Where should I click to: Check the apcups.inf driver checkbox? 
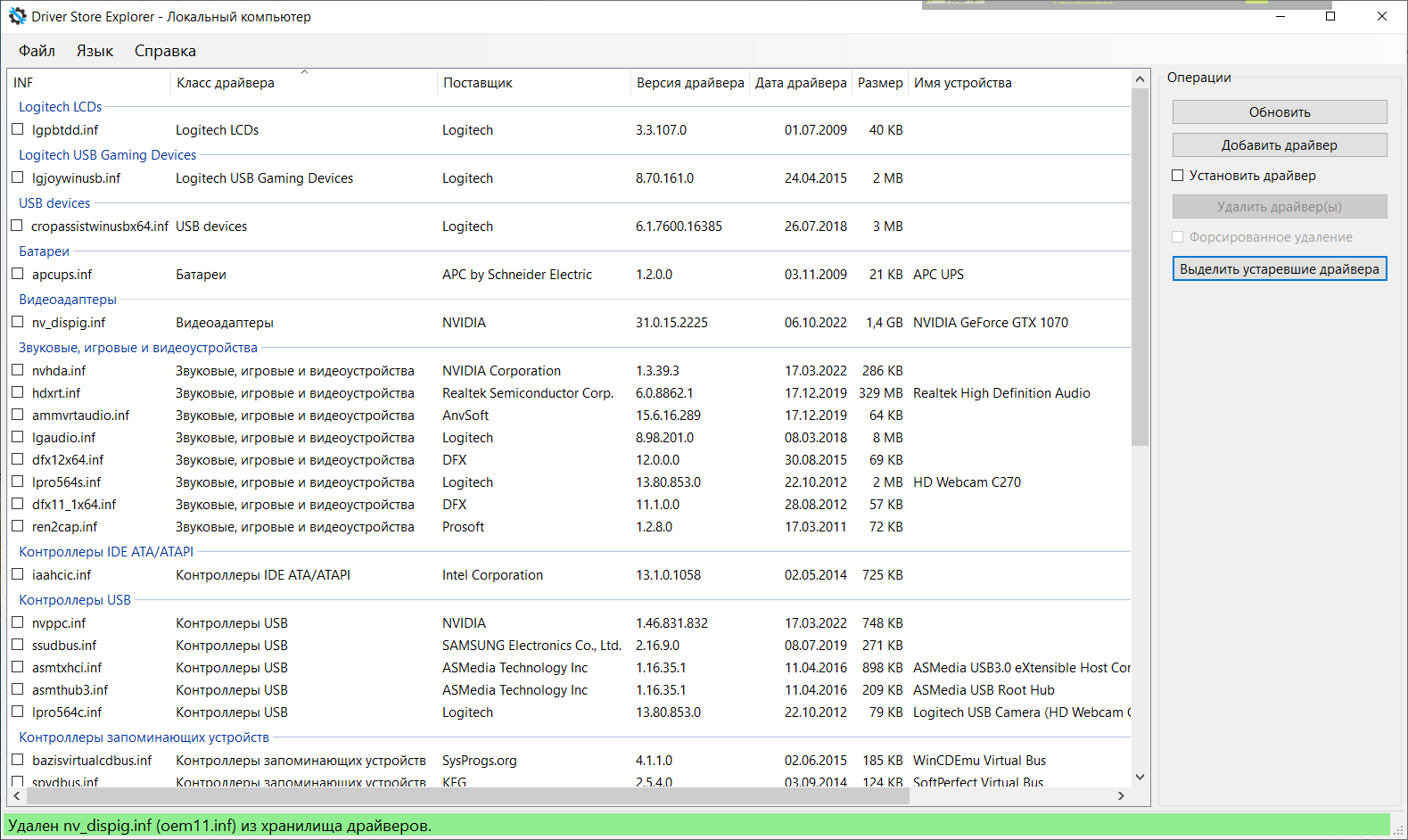pos(18,274)
